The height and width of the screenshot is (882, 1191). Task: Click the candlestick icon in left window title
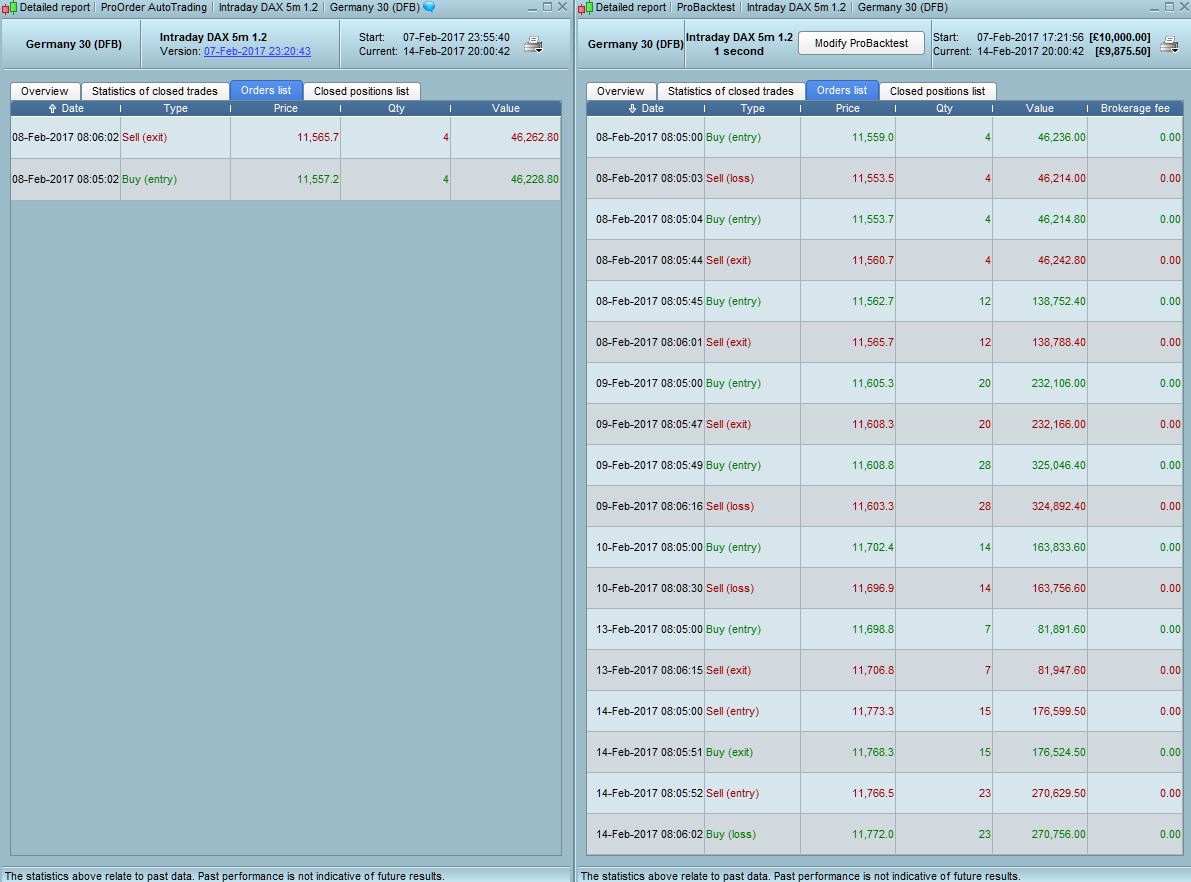pos(9,8)
